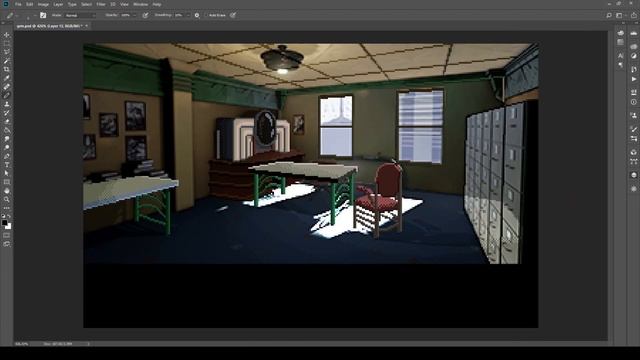This screenshot has height=360, width=640.
Task: Select the Crop tool
Action: click(7, 69)
